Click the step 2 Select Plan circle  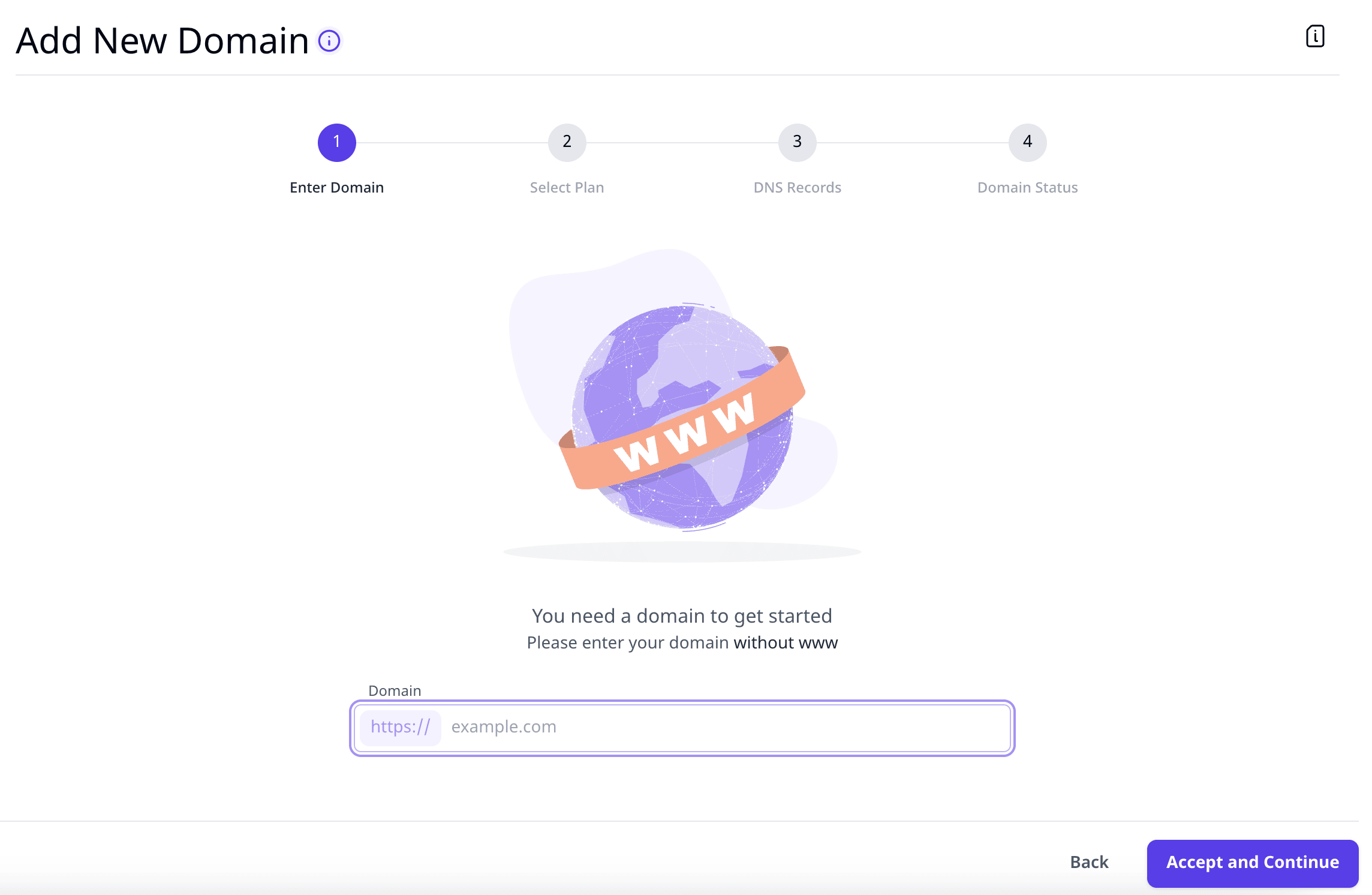[x=567, y=142]
